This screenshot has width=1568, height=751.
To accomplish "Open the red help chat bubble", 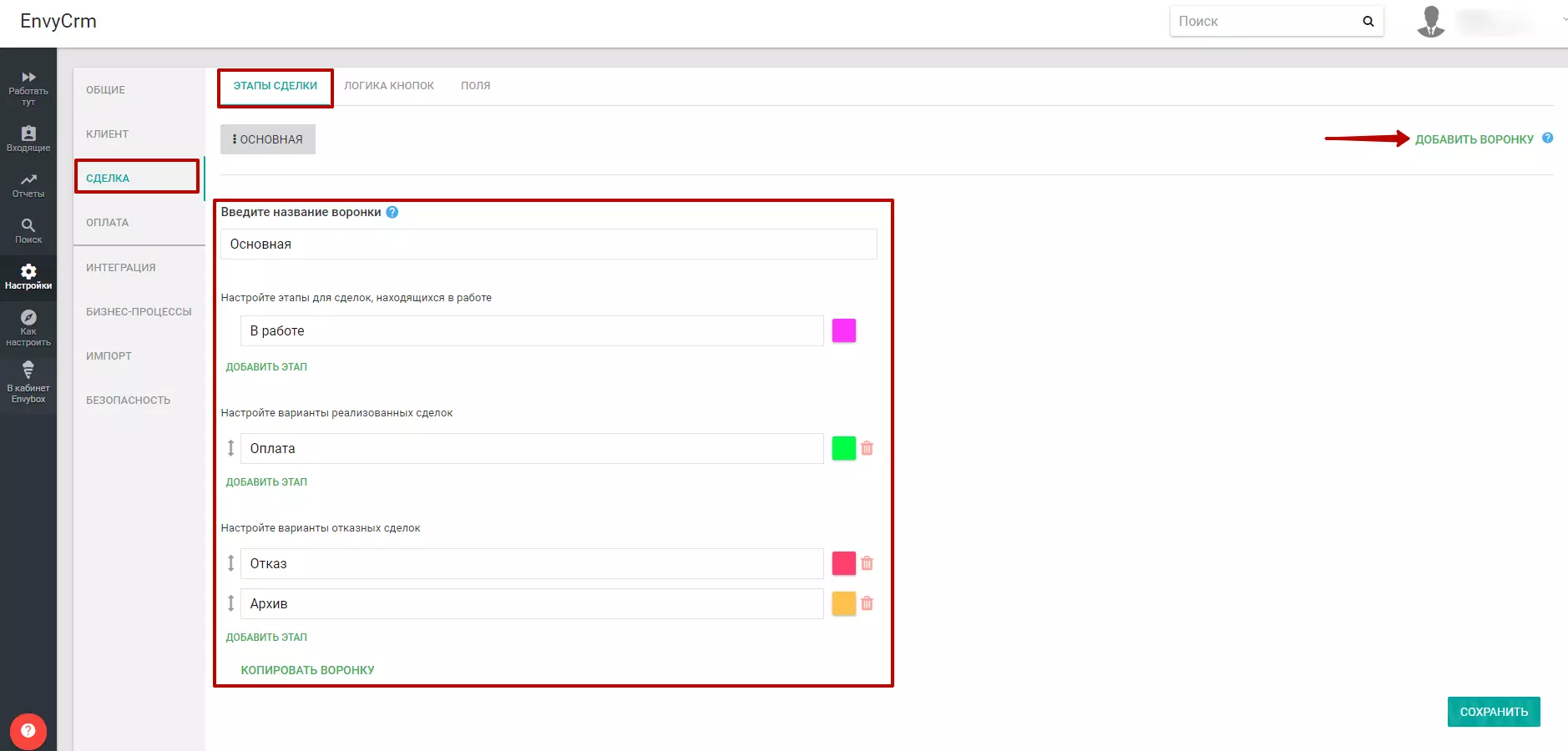I will tap(28, 731).
